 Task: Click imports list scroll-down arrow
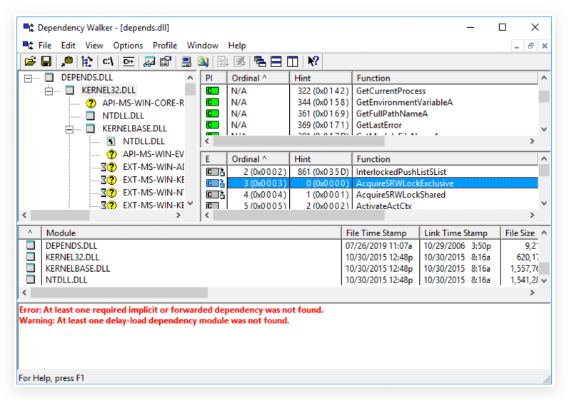pos(544,129)
